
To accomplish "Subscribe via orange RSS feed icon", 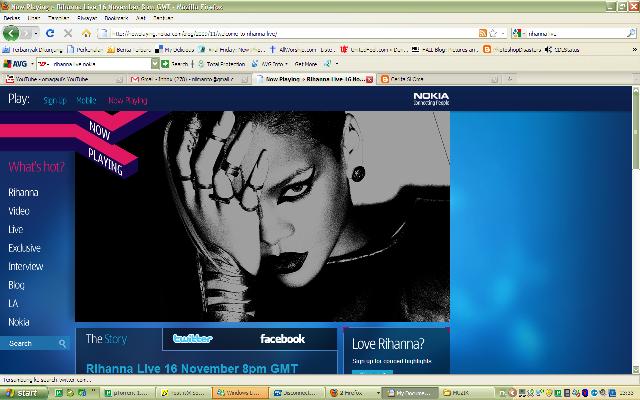I will point(482,33).
